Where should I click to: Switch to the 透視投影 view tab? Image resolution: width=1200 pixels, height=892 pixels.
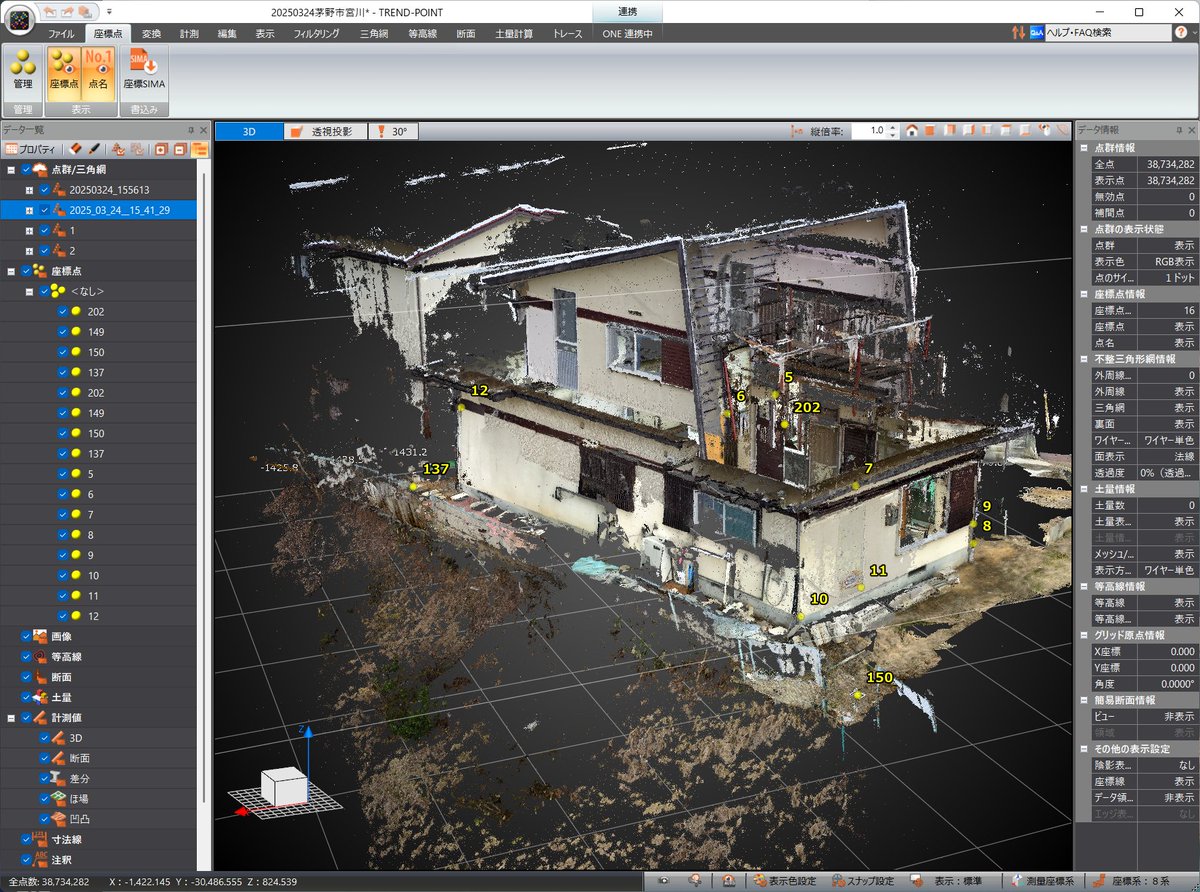click(x=325, y=131)
